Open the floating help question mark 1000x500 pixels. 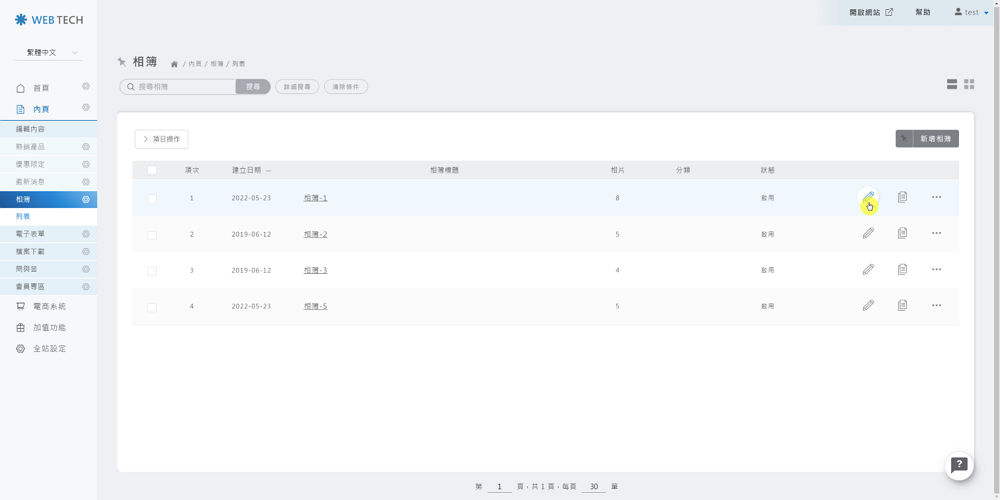[959, 465]
